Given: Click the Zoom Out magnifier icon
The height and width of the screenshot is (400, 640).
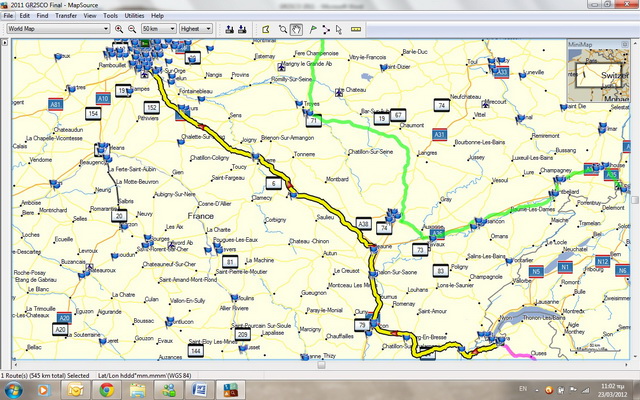Looking at the screenshot, I should point(132,29).
